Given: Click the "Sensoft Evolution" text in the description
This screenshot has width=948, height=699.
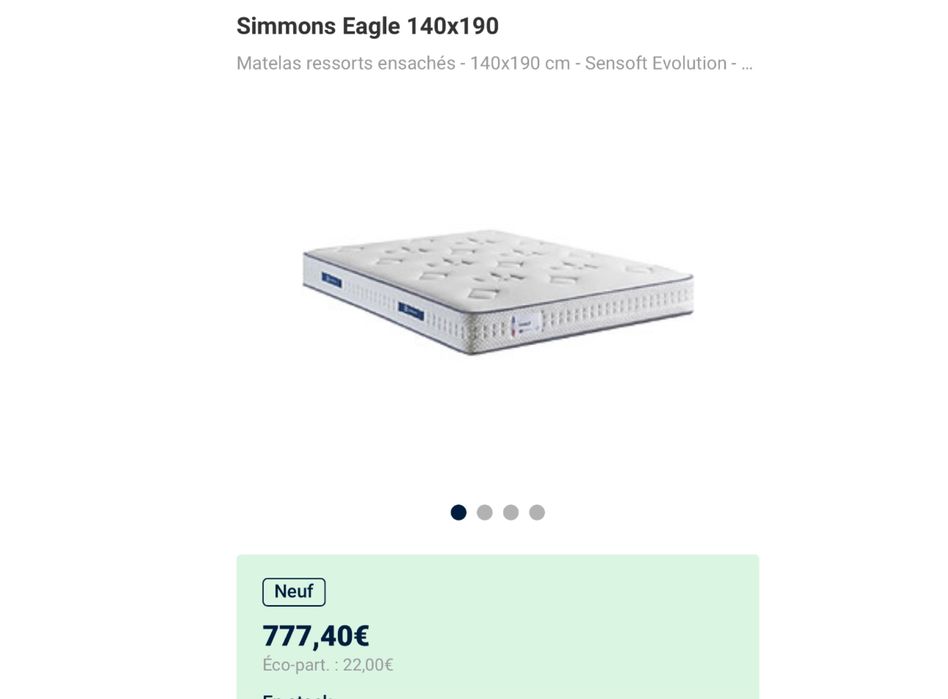Looking at the screenshot, I should pyautogui.click(x=655, y=63).
